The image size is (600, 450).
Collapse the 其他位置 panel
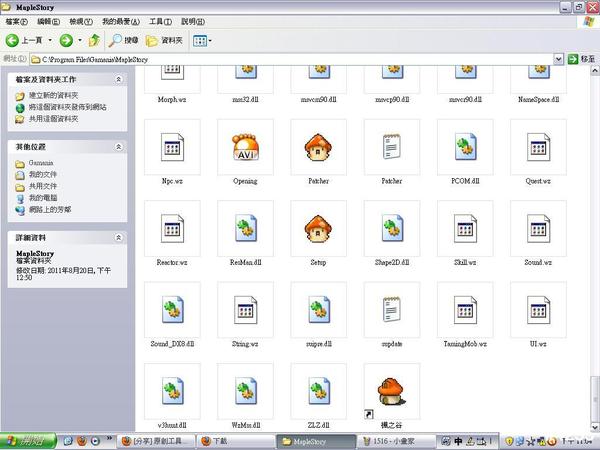pos(120,146)
